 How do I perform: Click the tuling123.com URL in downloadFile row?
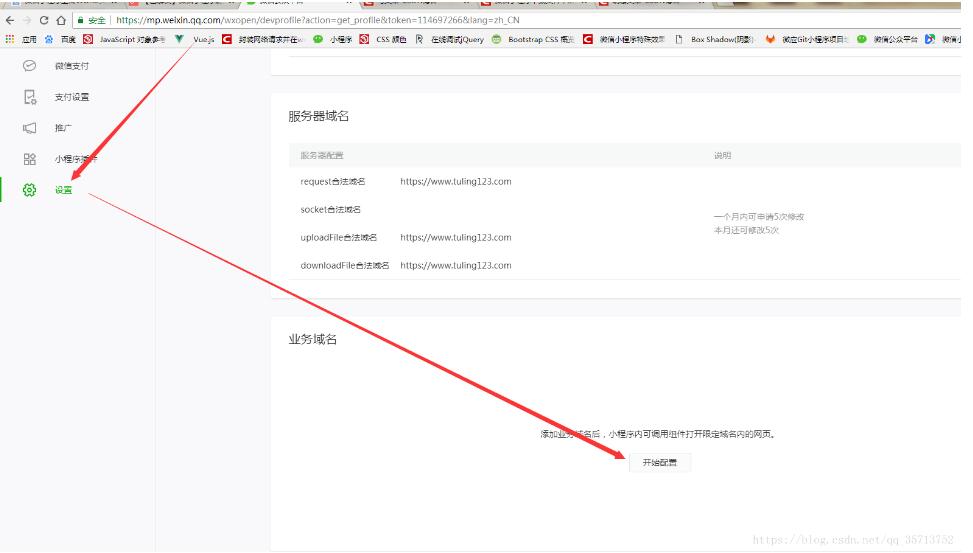[455, 265]
